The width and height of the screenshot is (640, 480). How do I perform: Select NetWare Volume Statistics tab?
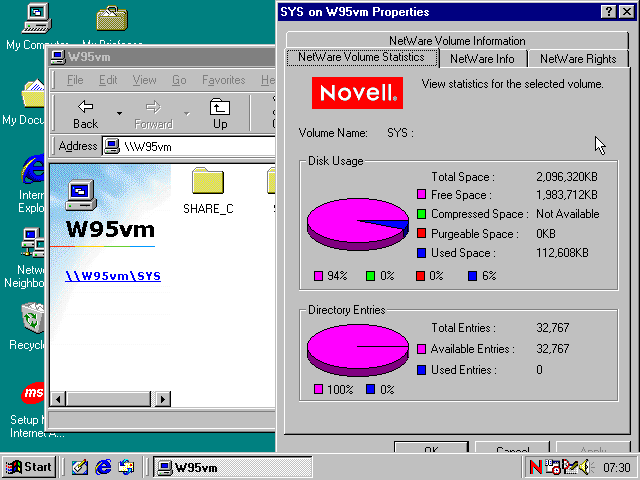(362, 58)
